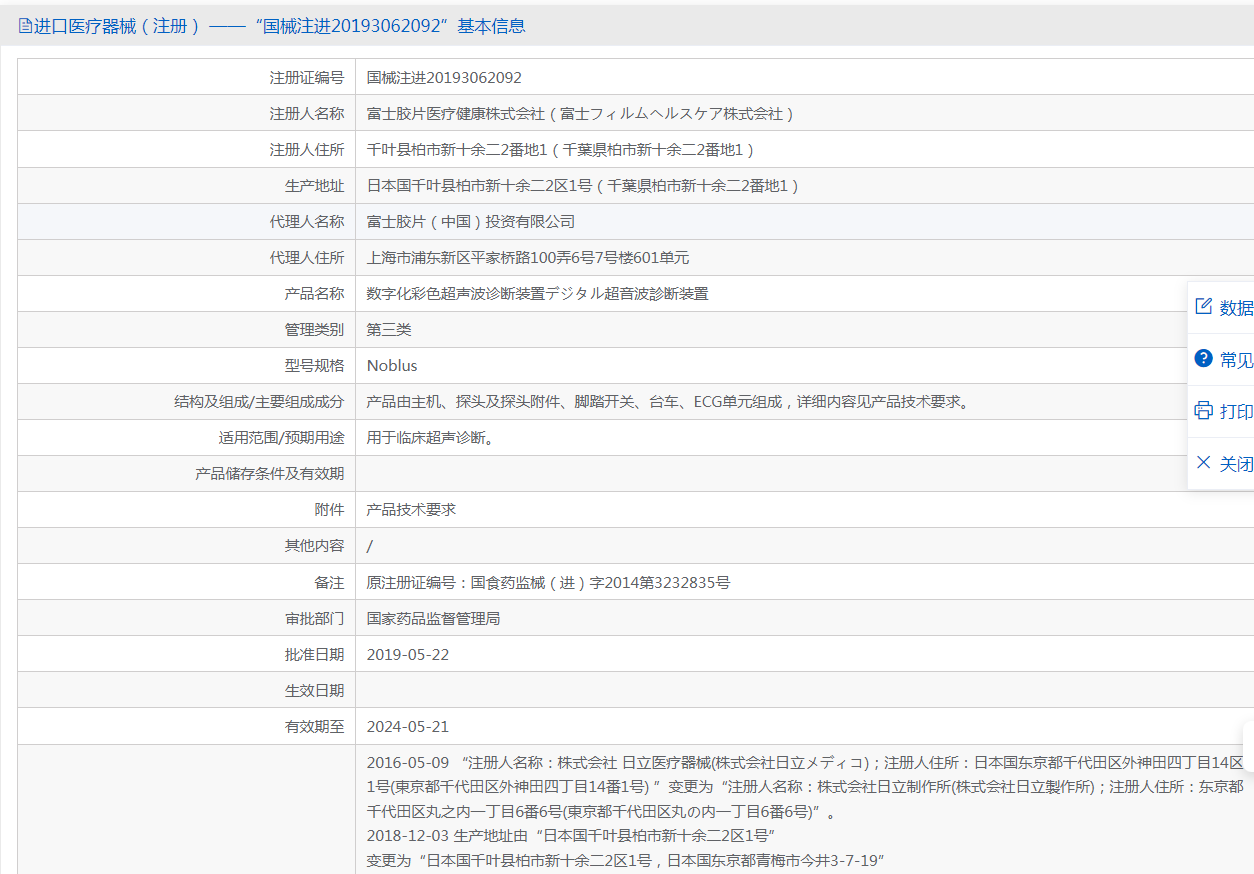The image size is (1254, 874).
Task: Click attachment value 产品技术要求
Action: (x=411, y=510)
